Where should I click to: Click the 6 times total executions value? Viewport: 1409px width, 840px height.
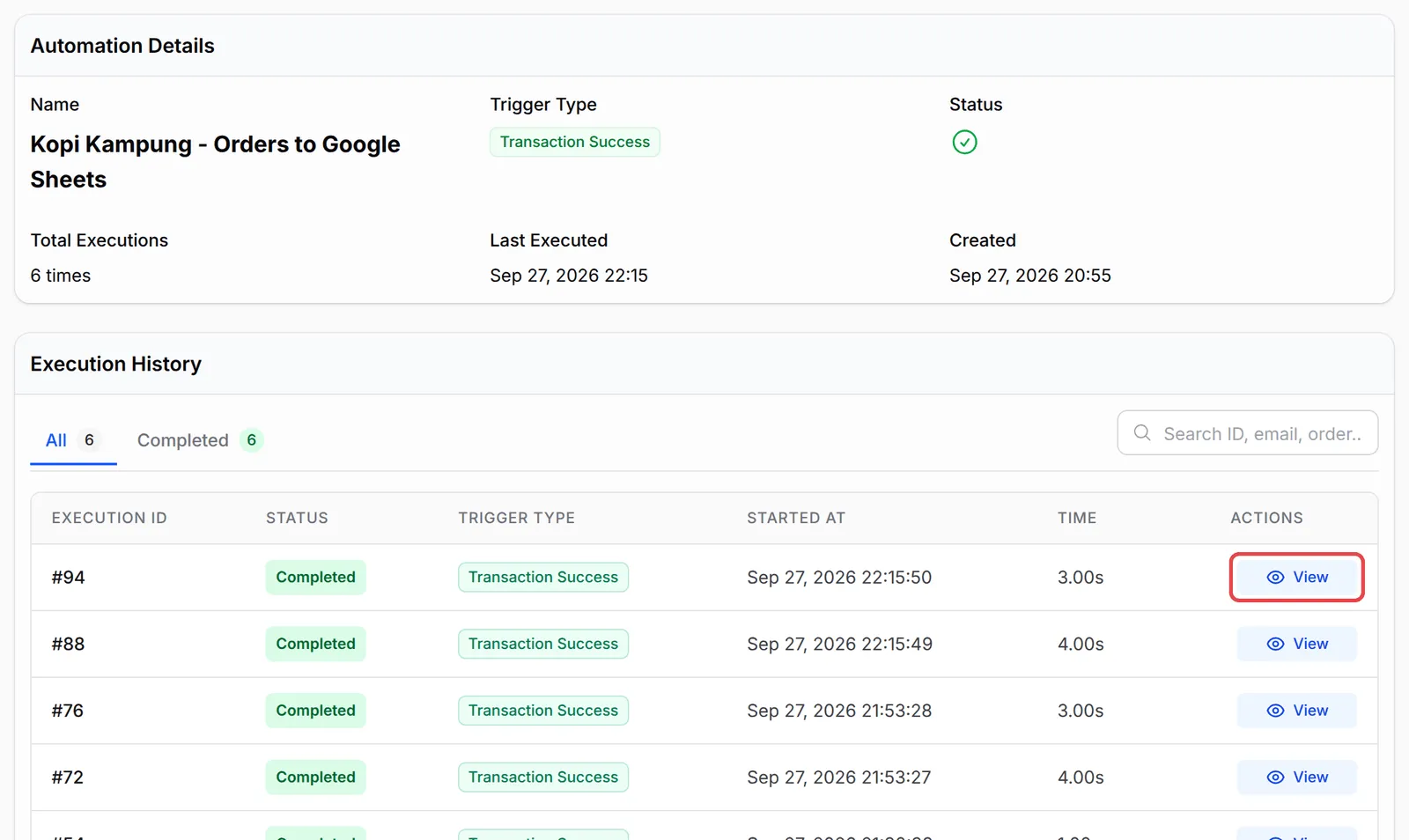[61, 276]
